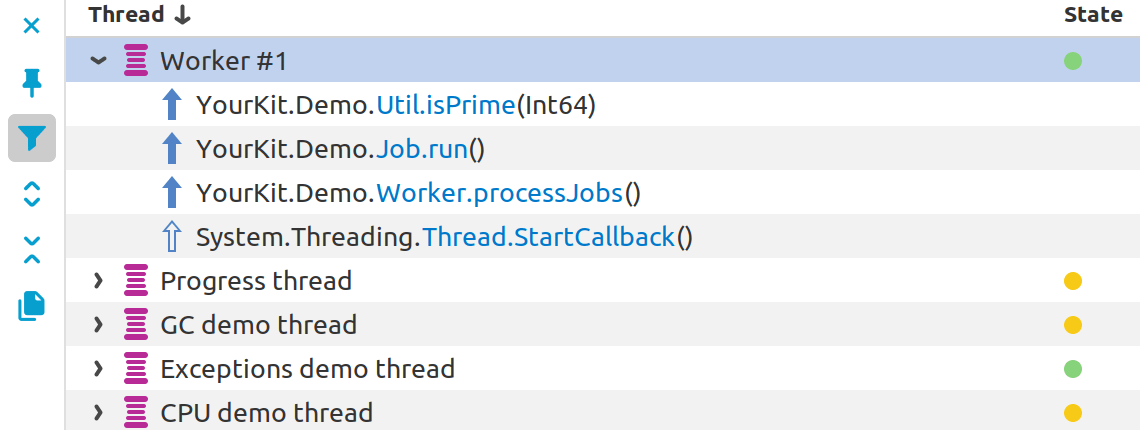This screenshot has height=430, width=1140.
Task: Toggle the filter funnel button
Action: tap(32, 138)
